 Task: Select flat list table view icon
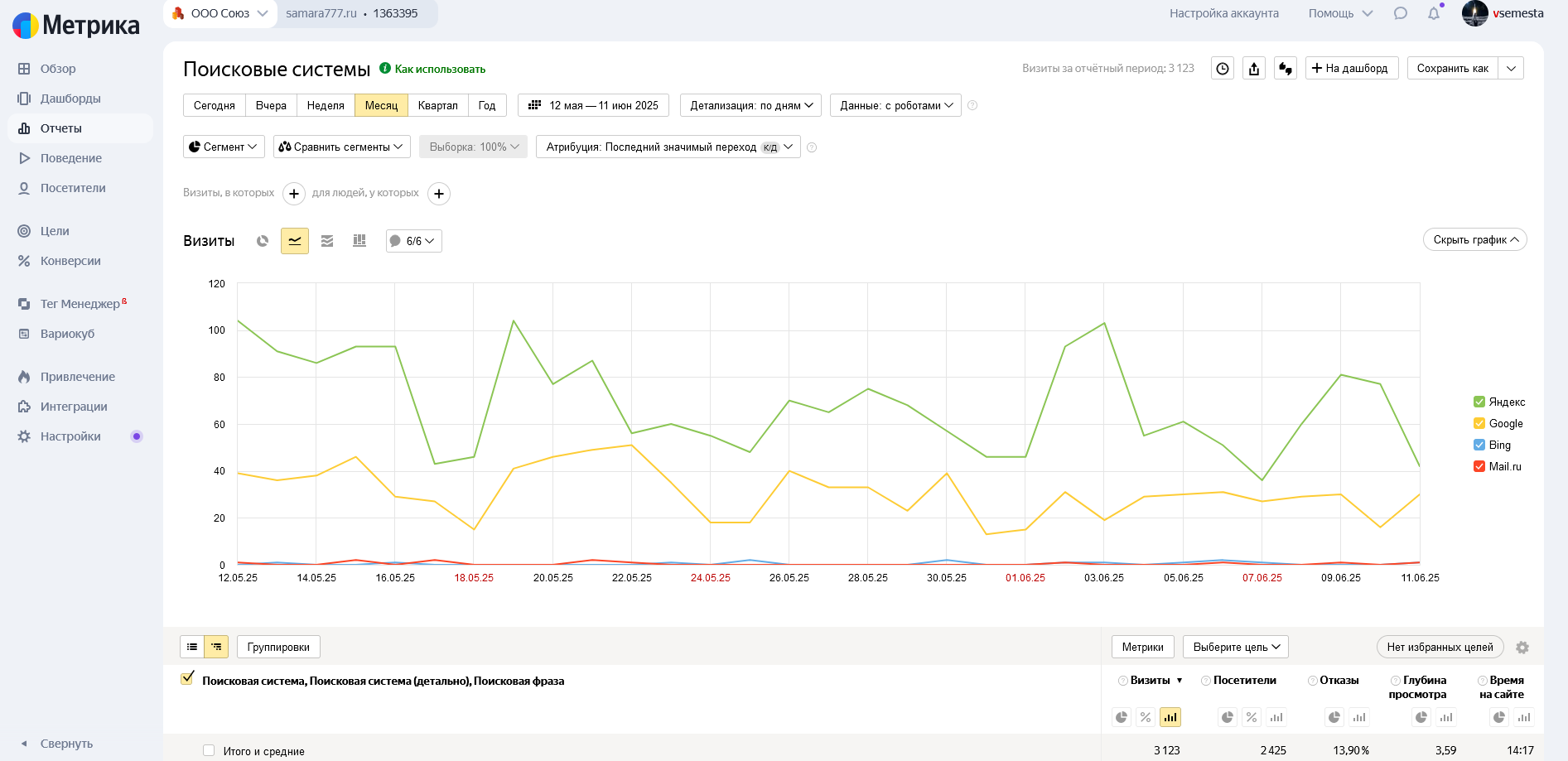(x=192, y=647)
